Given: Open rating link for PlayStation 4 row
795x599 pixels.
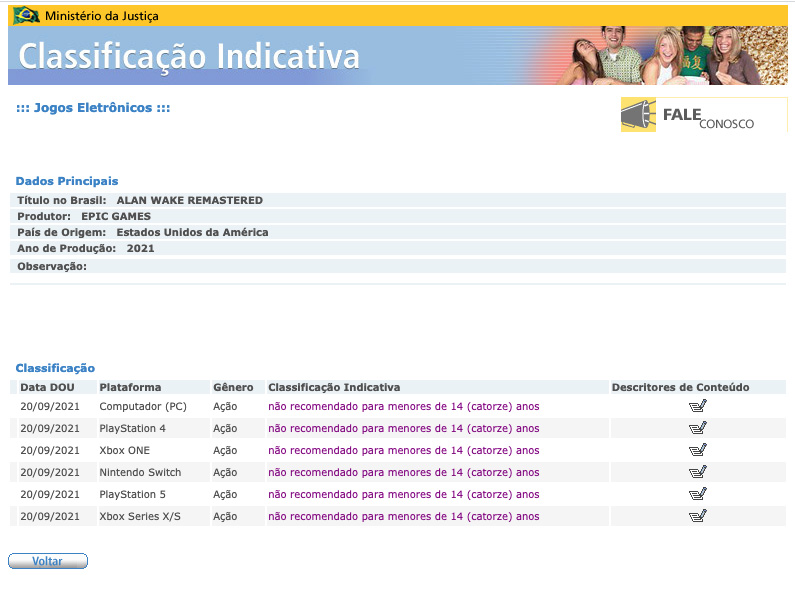Looking at the screenshot, I should [x=404, y=428].
